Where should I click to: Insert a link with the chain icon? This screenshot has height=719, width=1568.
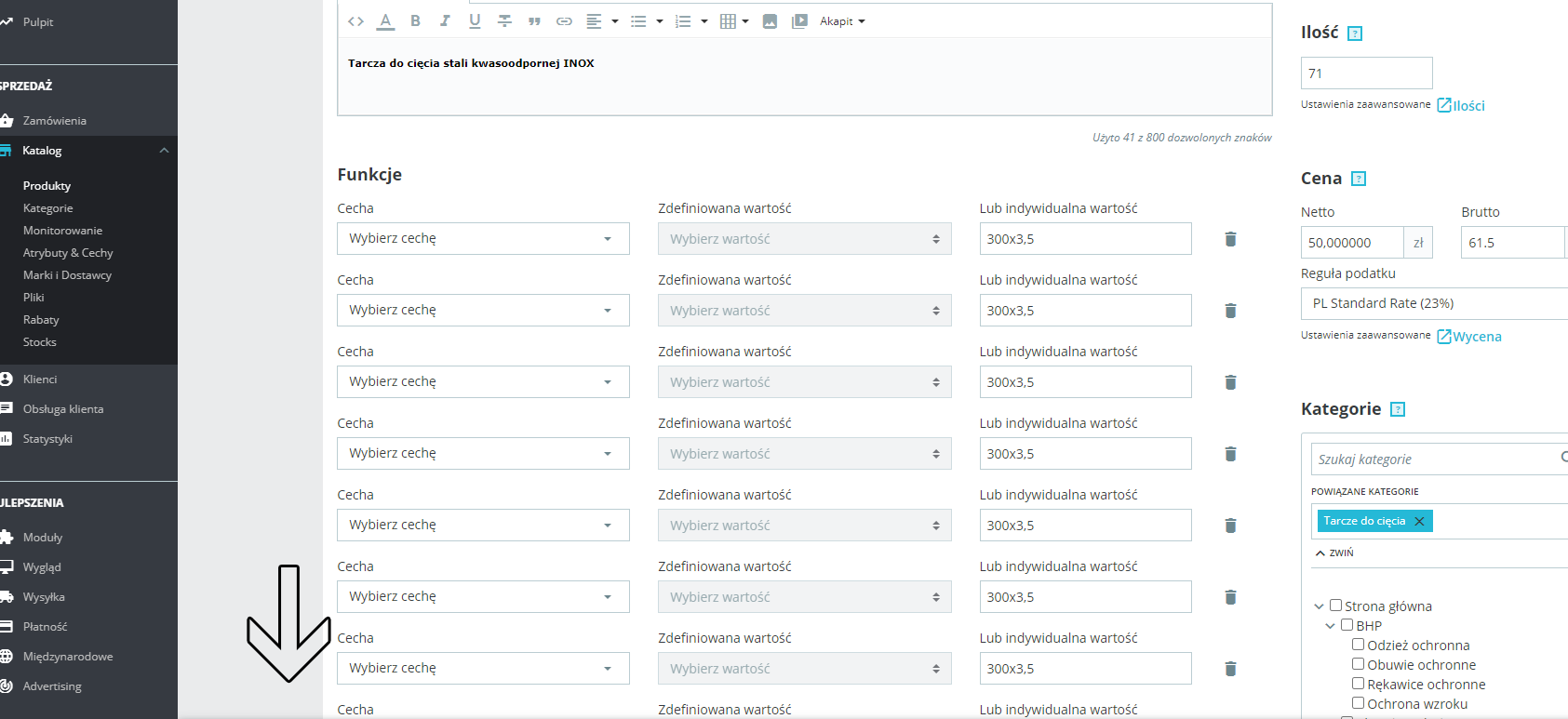564,21
